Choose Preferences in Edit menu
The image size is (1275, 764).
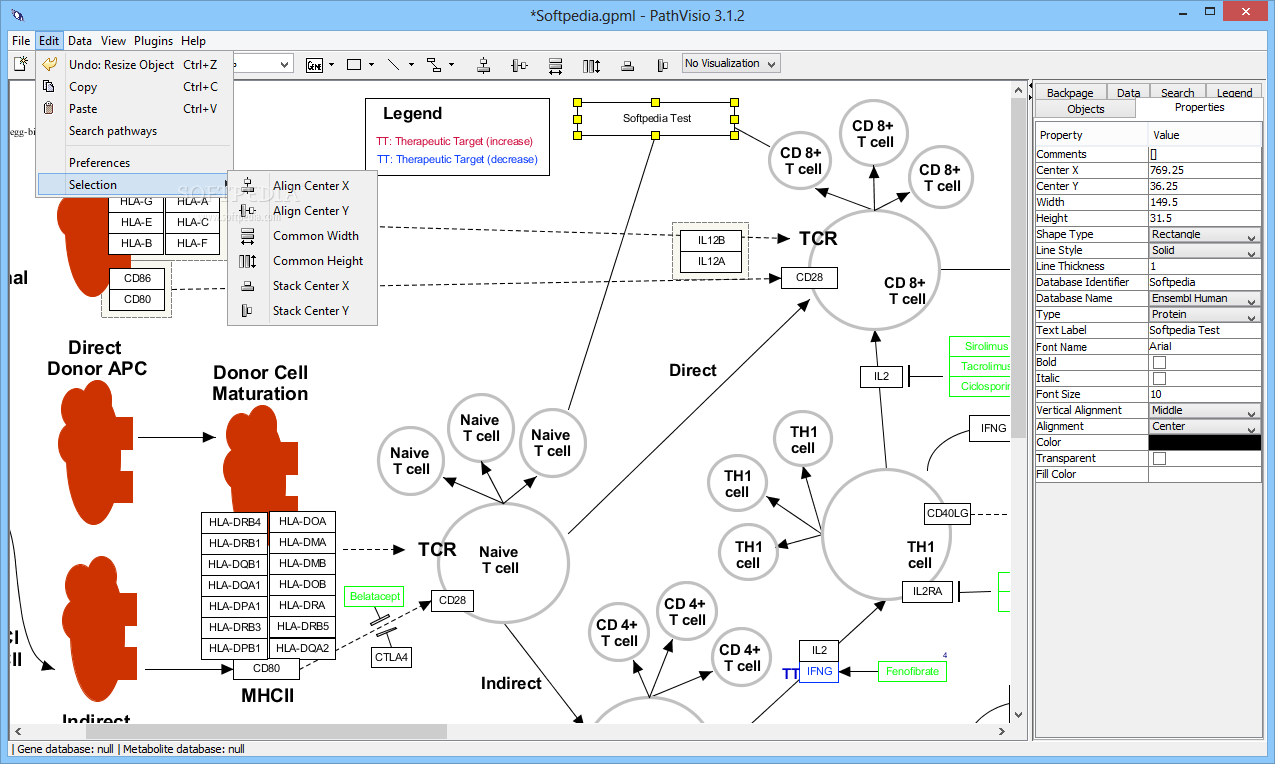click(134, 162)
